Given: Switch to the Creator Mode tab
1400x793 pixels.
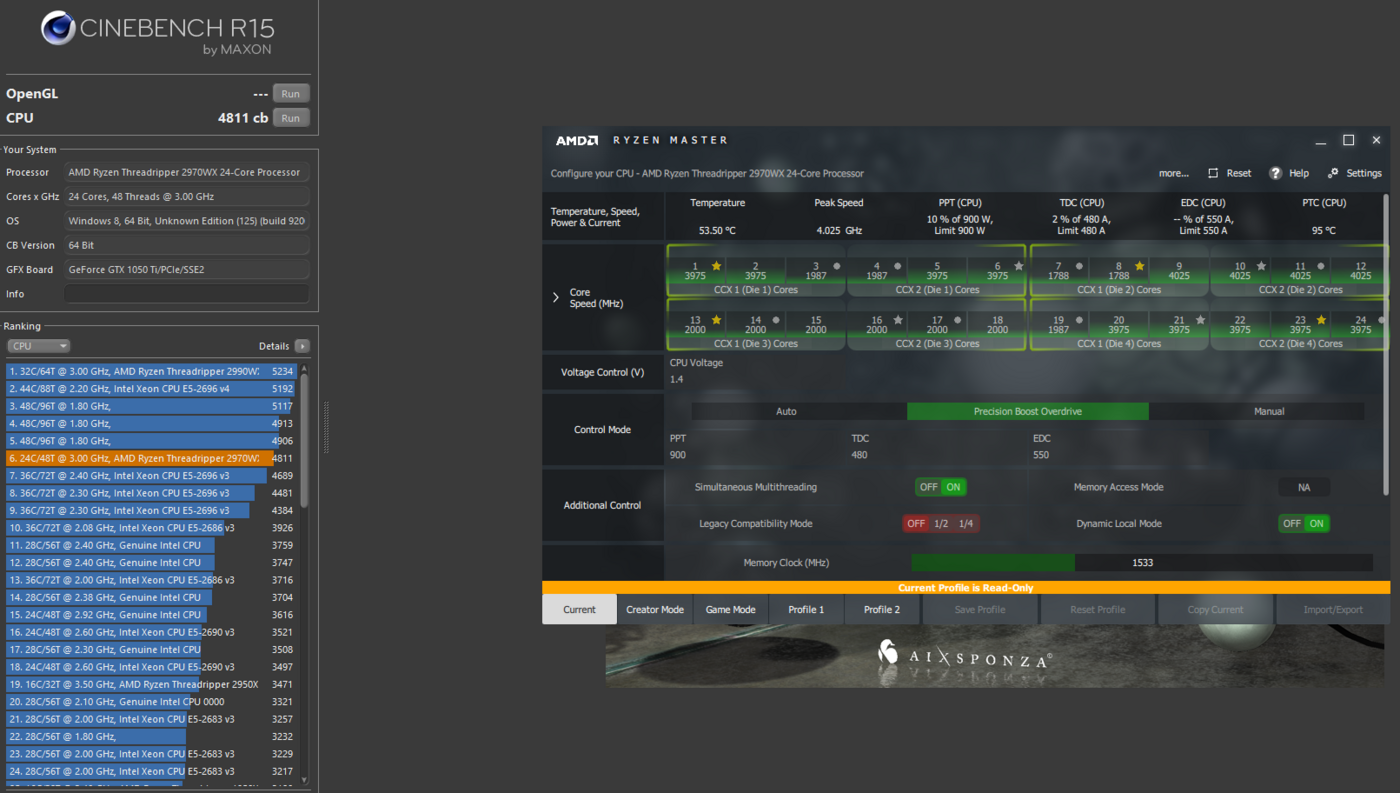Looking at the screenshot, I should click(x=655, y=609).
